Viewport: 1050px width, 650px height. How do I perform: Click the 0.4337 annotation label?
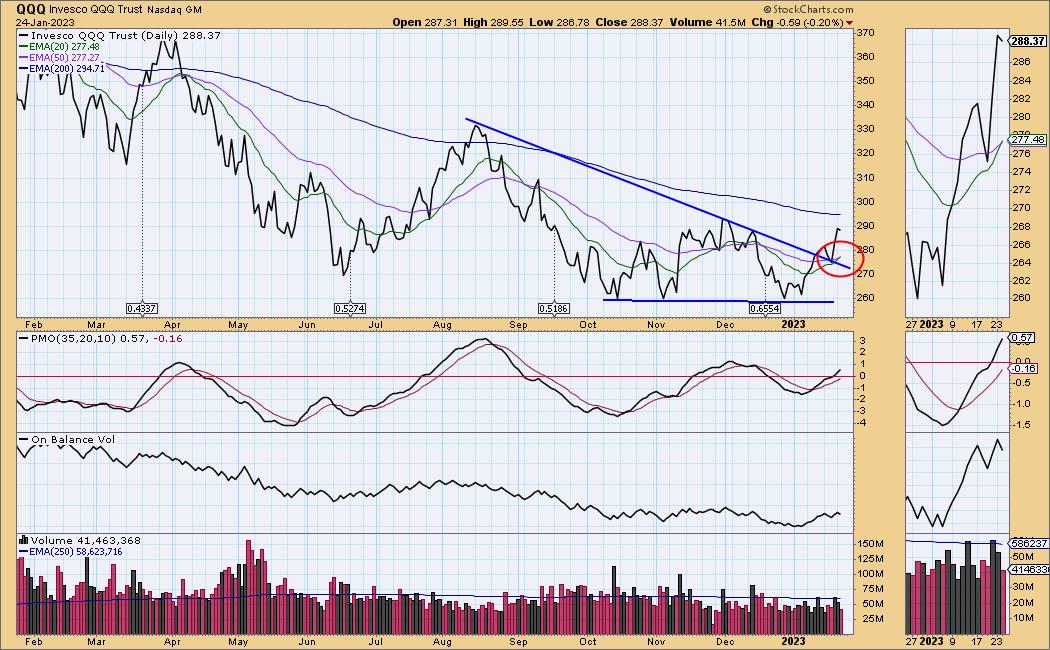142,309
